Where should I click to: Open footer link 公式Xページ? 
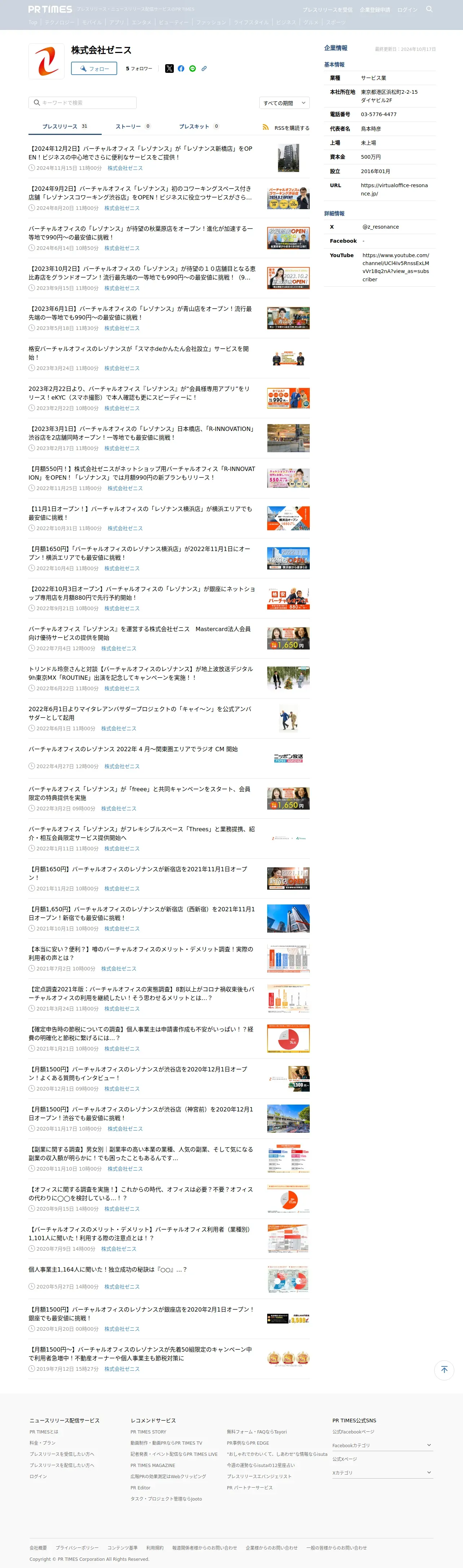(x=344, y=1459)
